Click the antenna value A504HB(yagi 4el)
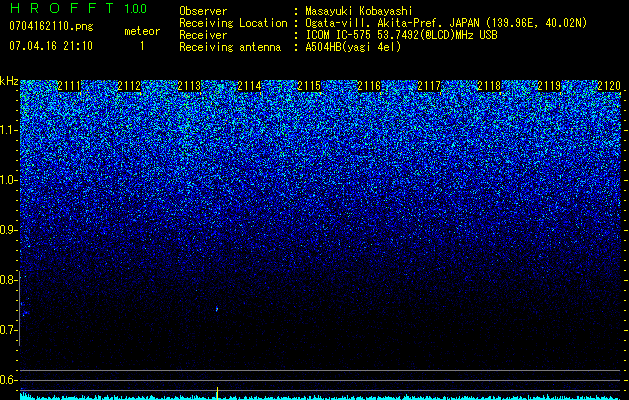 (353, 47)
